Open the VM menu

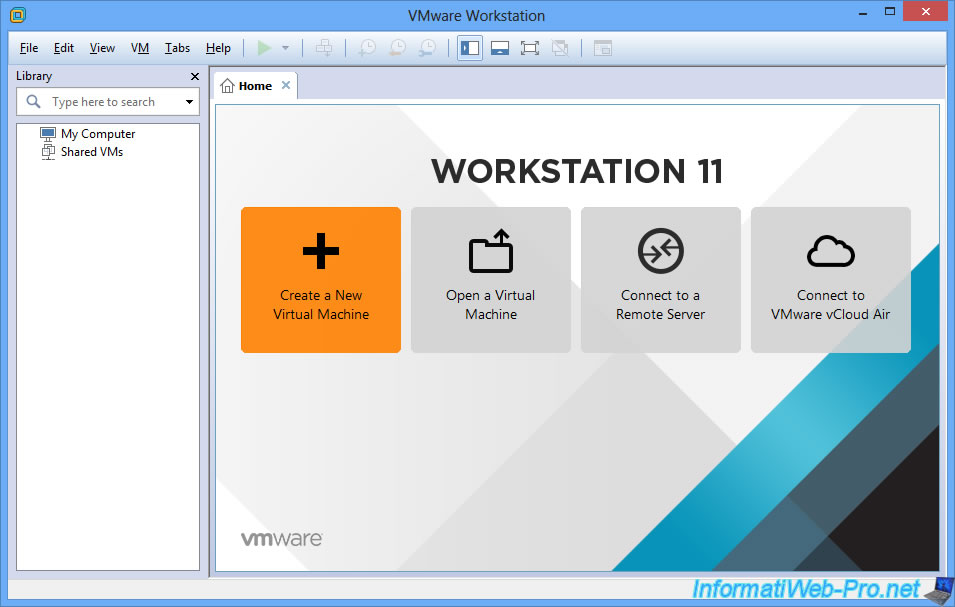[139, 48]
